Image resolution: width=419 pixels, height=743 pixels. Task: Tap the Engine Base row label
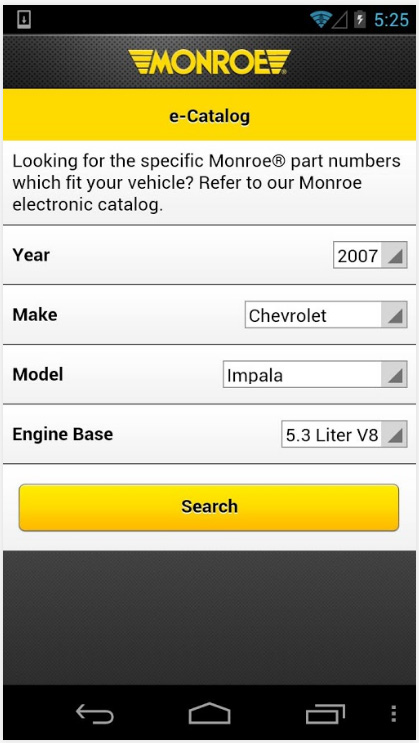coord(63,434)
